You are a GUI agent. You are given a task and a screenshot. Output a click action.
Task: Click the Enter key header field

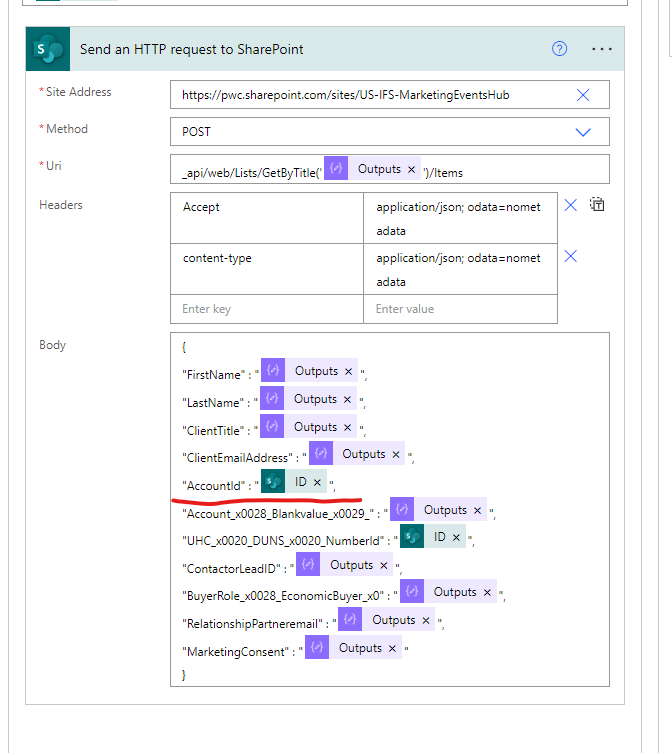click(267, 309)
